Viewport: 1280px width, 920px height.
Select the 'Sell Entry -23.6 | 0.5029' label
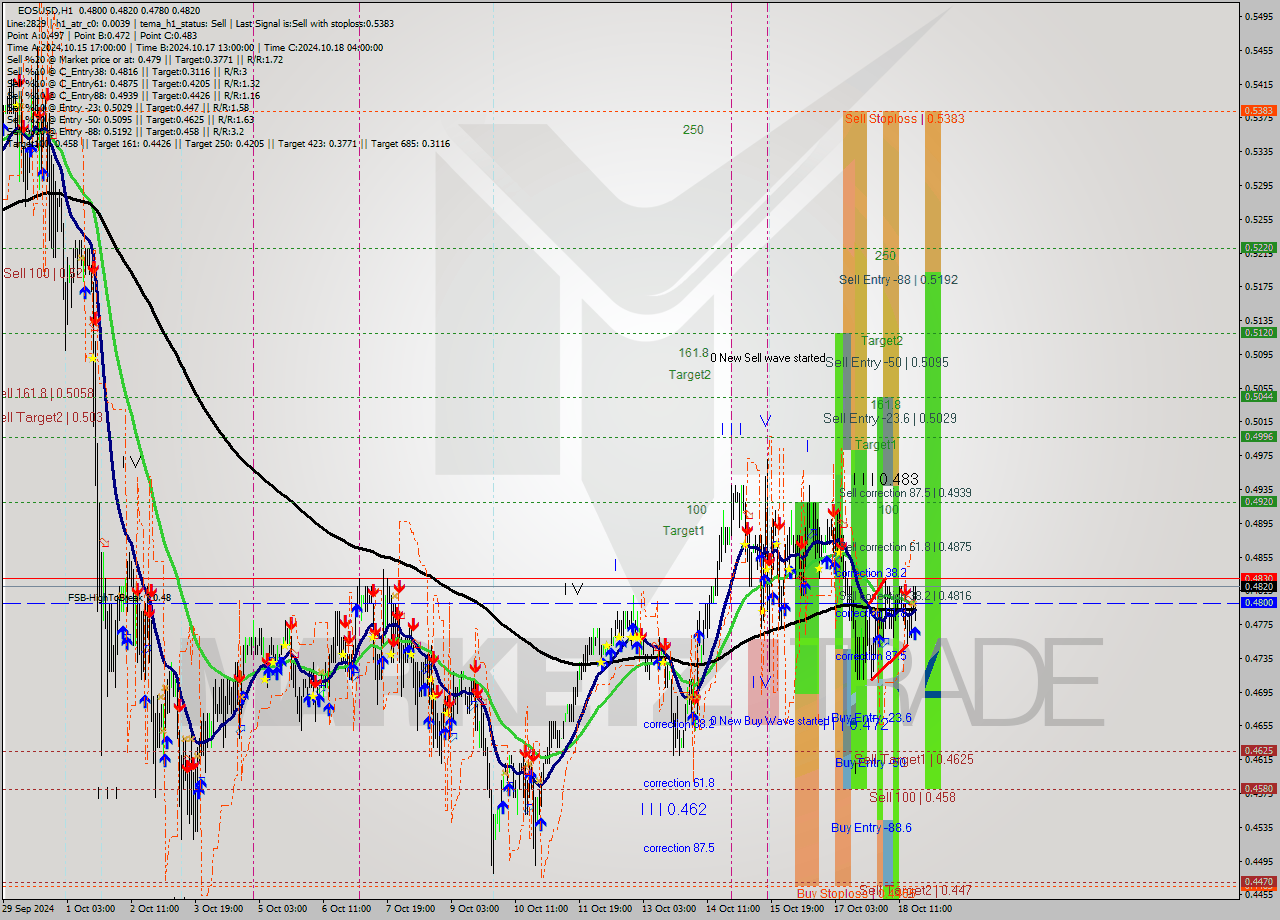pos(889,418)
